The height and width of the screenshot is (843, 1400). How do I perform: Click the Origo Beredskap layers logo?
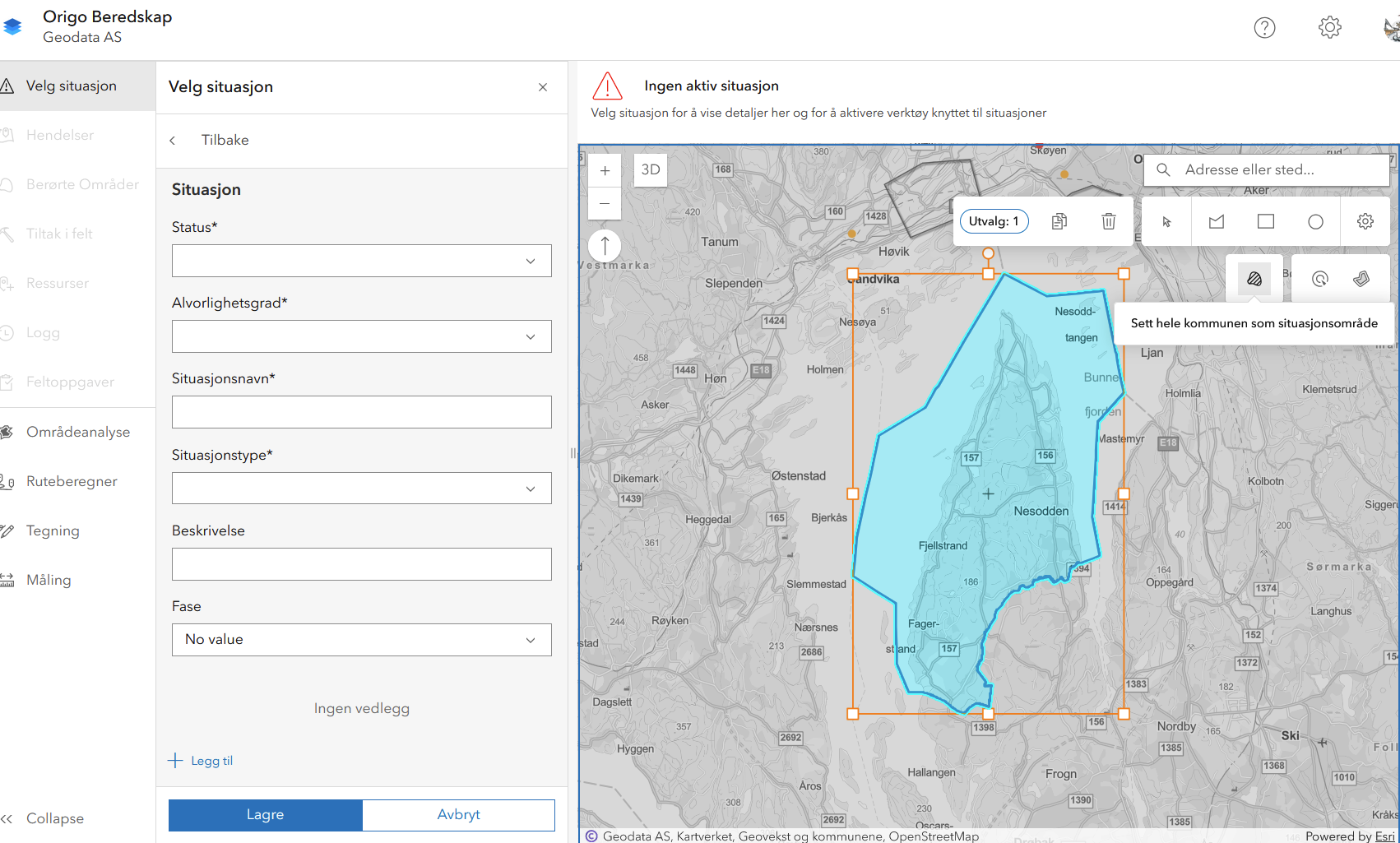[12, 27]
